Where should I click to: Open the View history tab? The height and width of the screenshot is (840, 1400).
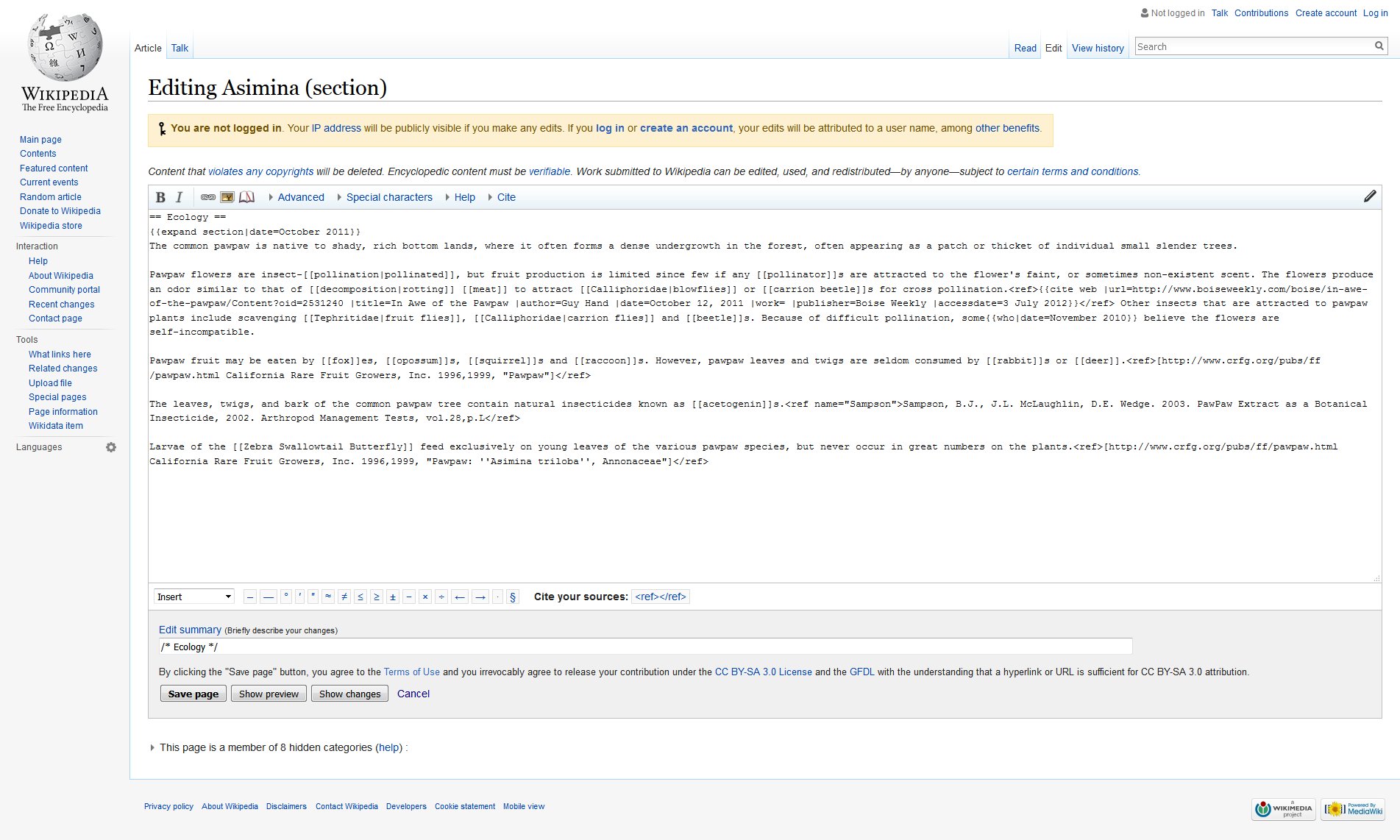click(x=1098, y=48)
